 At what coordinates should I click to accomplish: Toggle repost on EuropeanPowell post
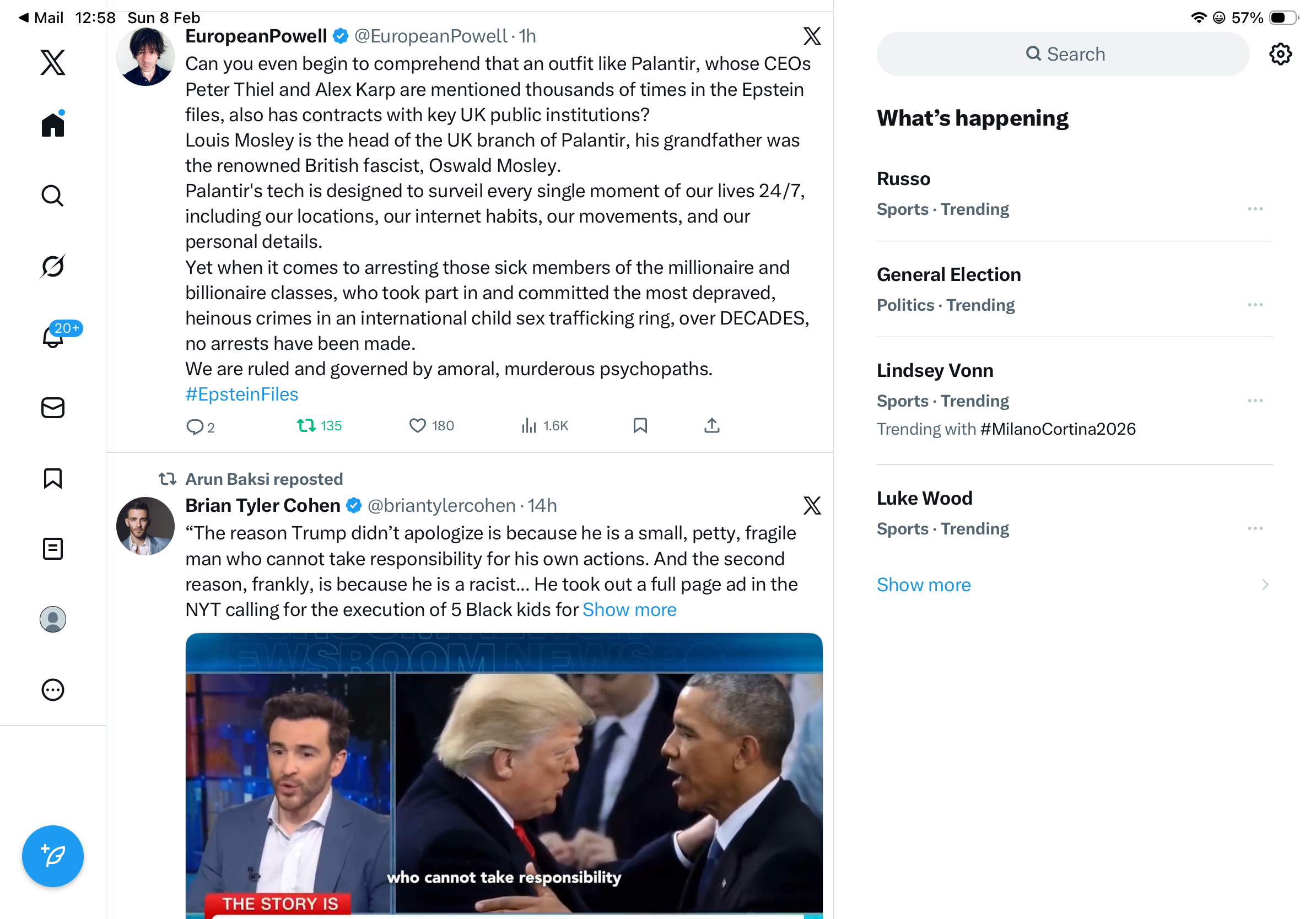[319, 426]
